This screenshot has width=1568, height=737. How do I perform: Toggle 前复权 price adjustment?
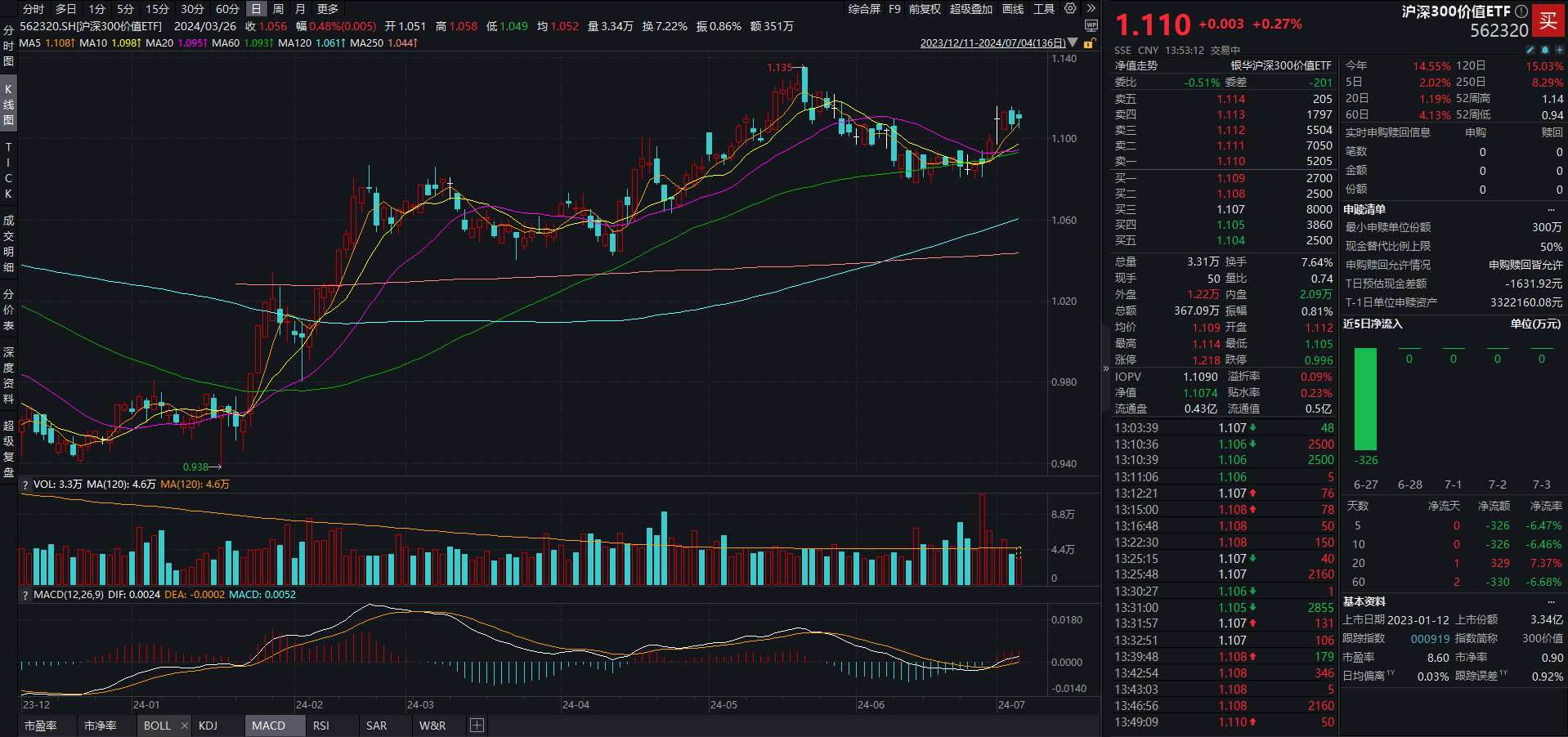tap(925, 9)
